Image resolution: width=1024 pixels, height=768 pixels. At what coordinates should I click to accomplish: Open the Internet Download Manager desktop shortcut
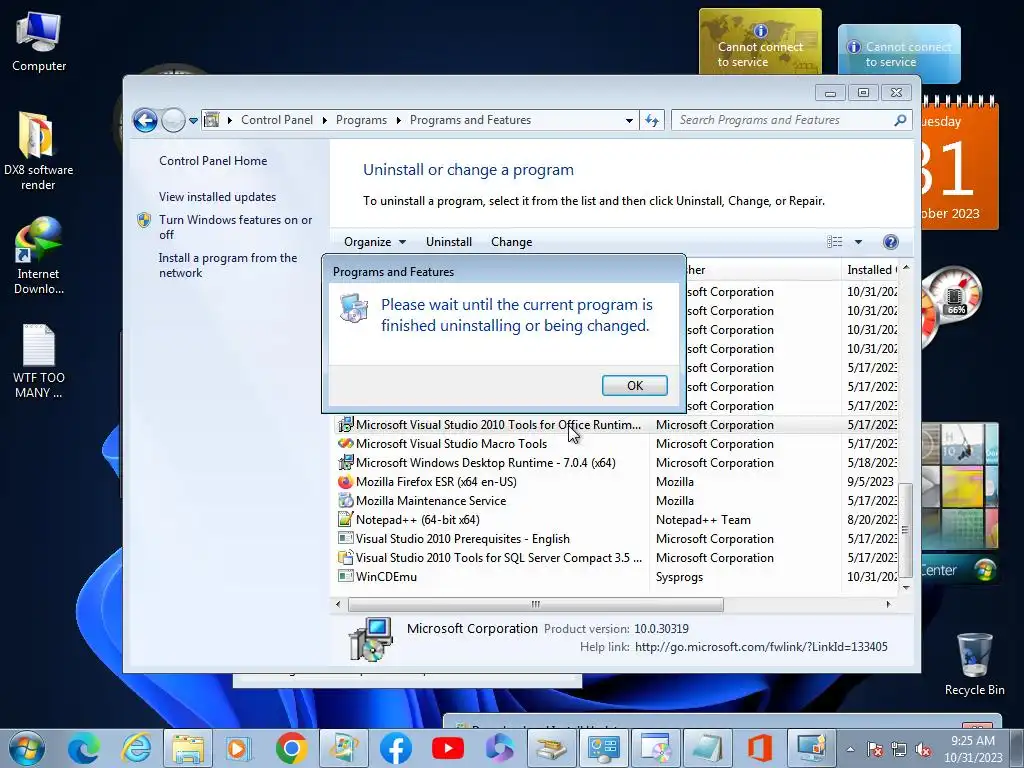(38, 256)
